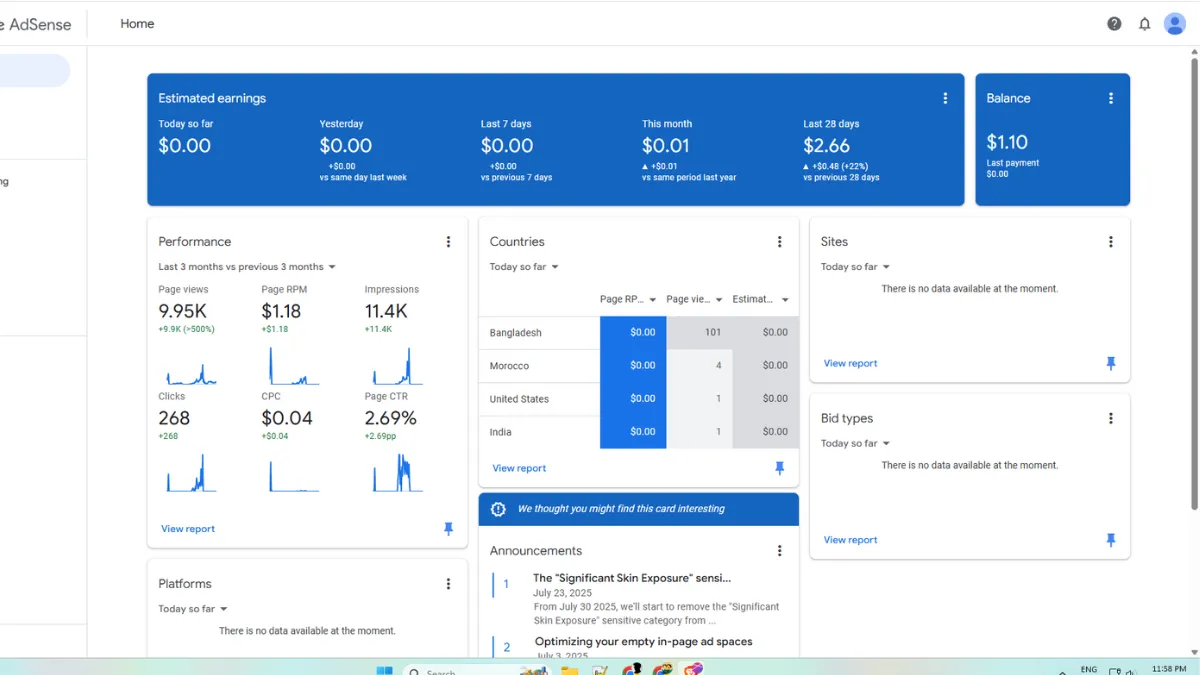Open Balance card three-dot menu
Image resolution: width=1200 pixels, height=675 pixels.
pos(1110,98)
